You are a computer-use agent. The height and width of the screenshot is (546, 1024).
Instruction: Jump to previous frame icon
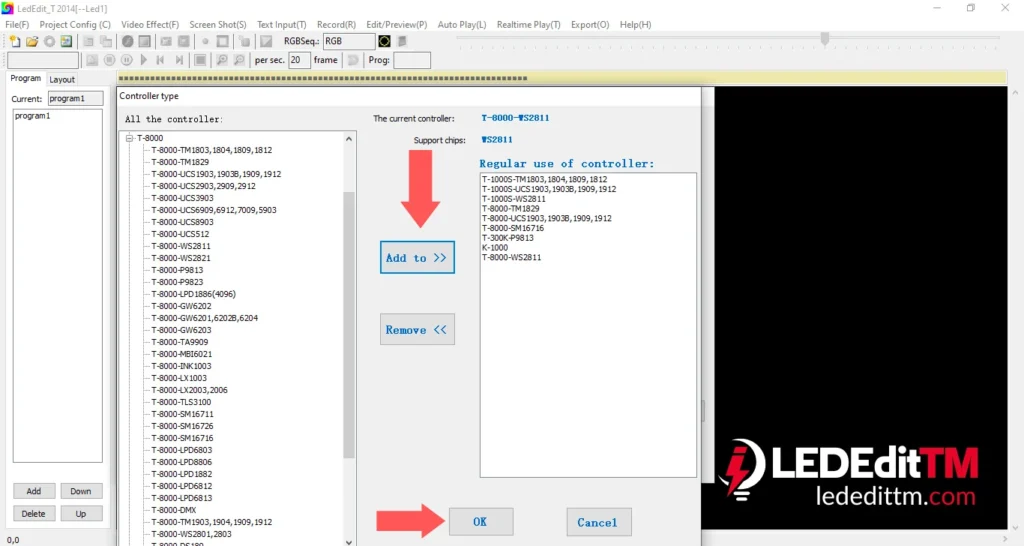tap(160, 60)
